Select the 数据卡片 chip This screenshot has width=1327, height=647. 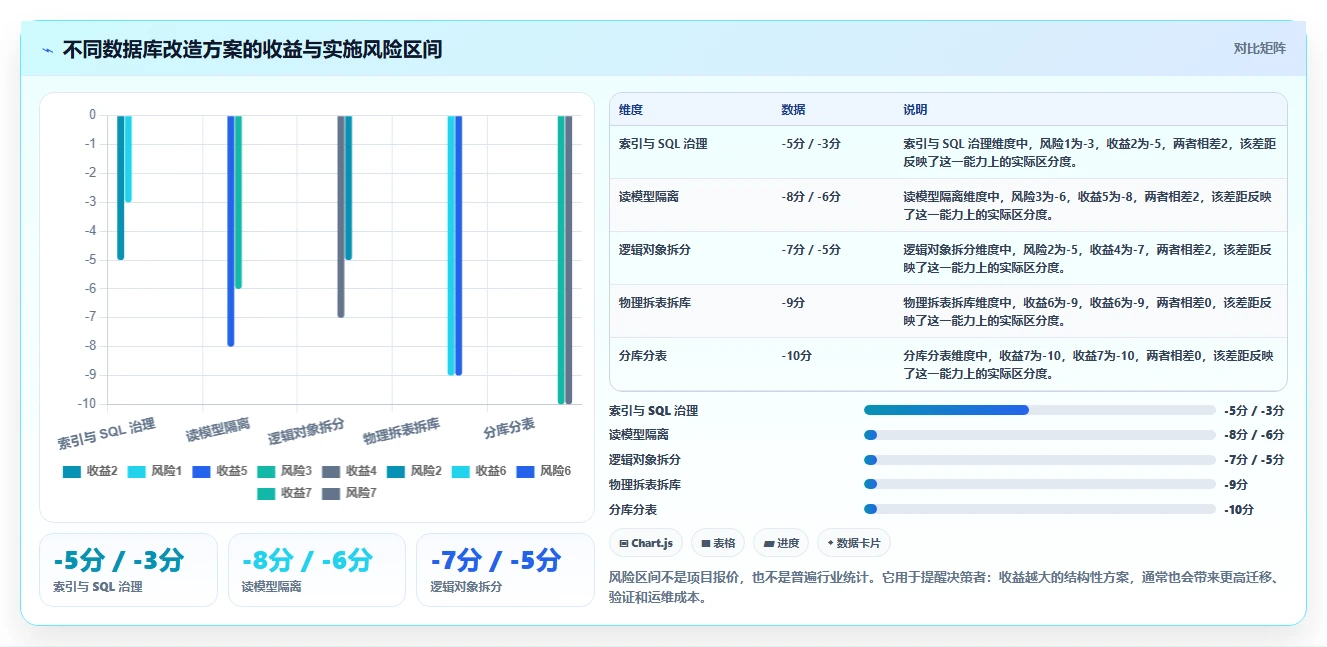tap(853, 543)
